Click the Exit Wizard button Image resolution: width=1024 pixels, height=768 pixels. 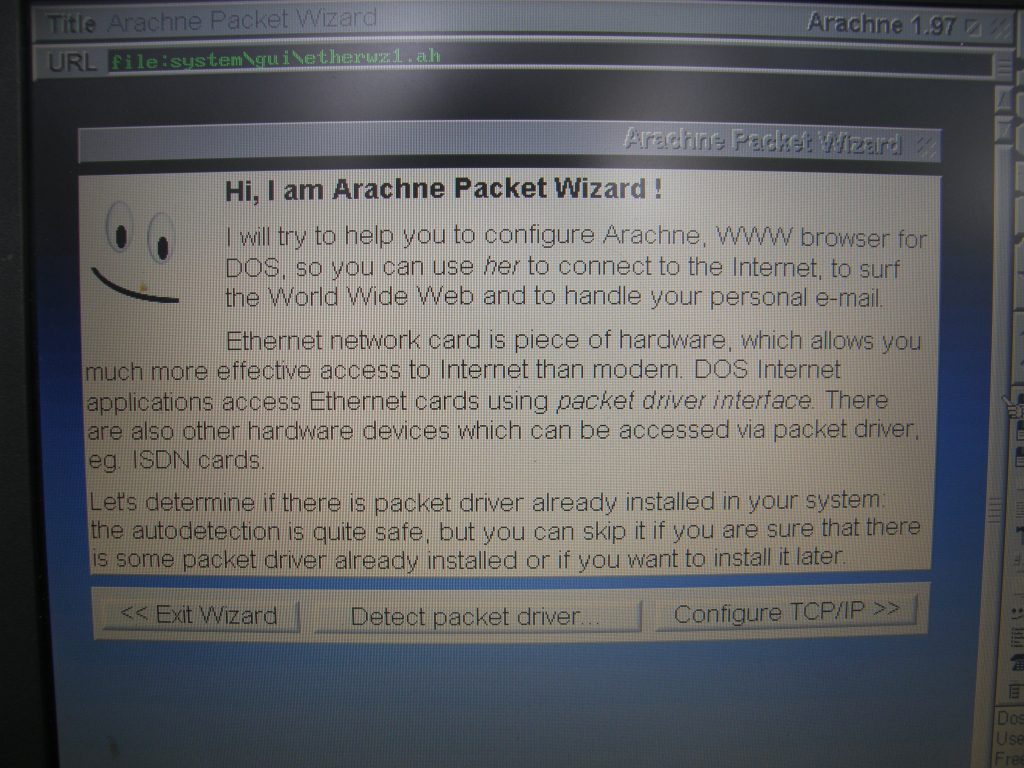pos(199,615)
